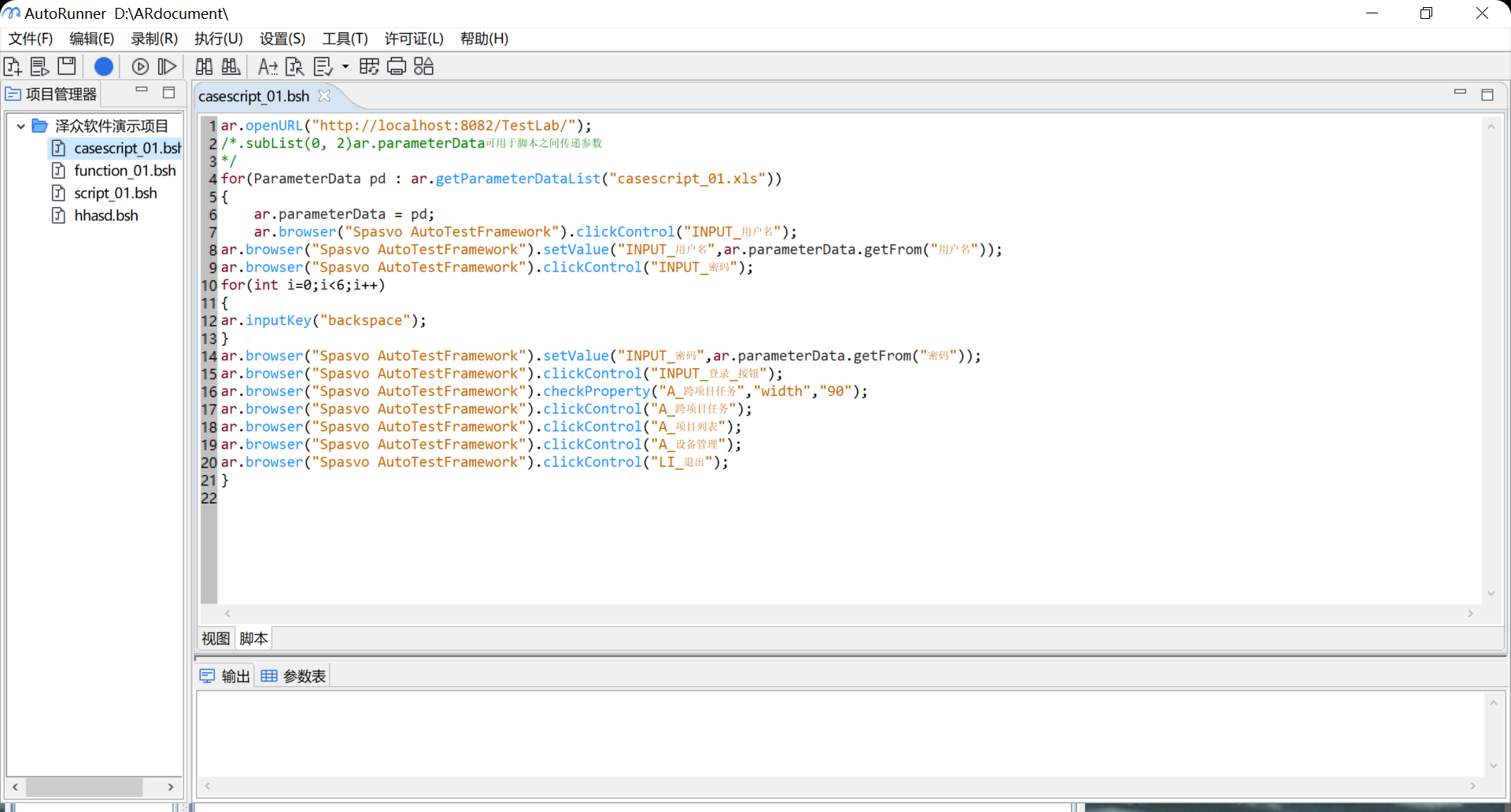Click the step-run icon beside play
The height and width of the screenshot is (812, 1511).
pos(167,67)
